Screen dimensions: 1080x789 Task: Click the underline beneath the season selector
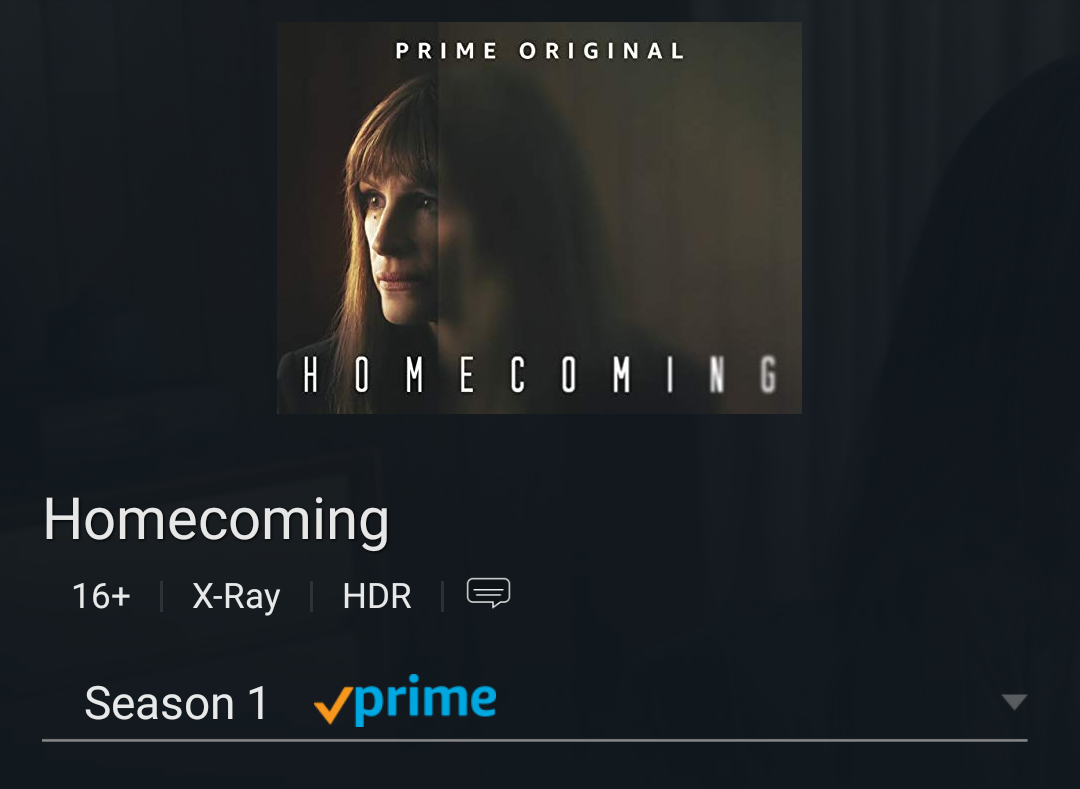534,740
